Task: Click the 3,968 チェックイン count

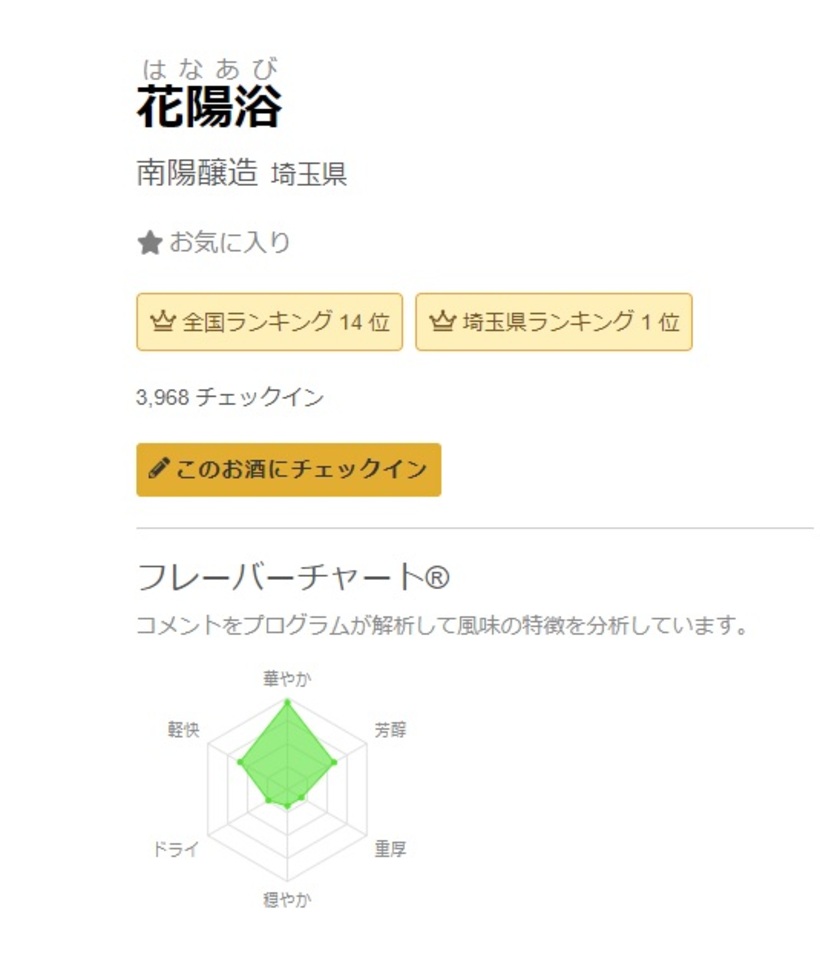Action: [230, 397]
